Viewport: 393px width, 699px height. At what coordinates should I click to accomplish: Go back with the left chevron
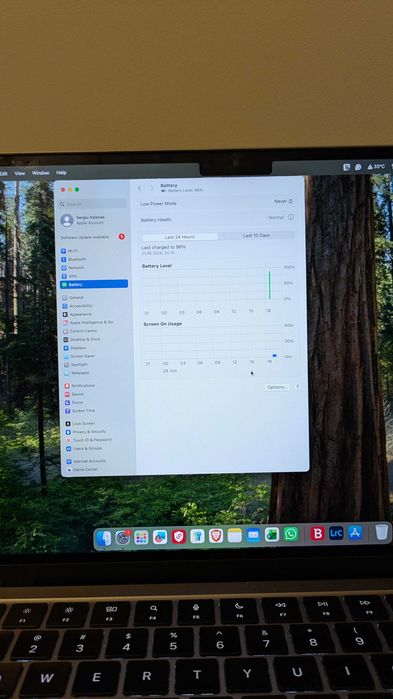click(x=139, y=188)
